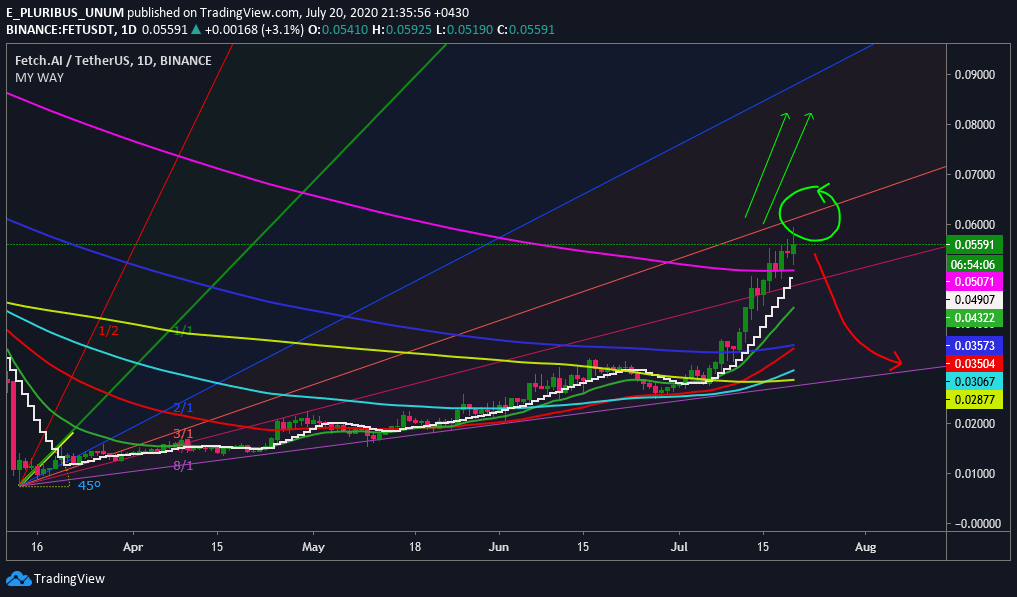Click the yellow price label 0.02877

coord(975,399)
